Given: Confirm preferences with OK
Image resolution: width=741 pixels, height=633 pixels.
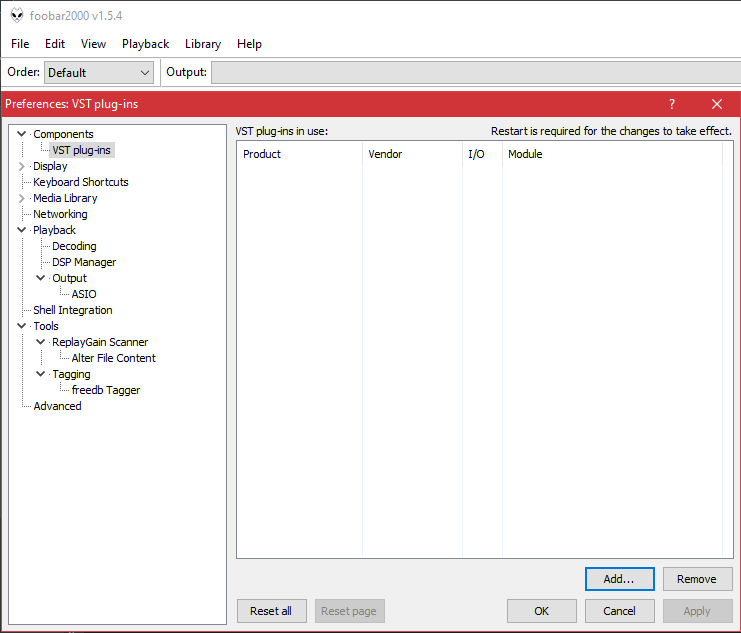Looking at the screenshot, I should pyautogui.click(x=542, y=611).
